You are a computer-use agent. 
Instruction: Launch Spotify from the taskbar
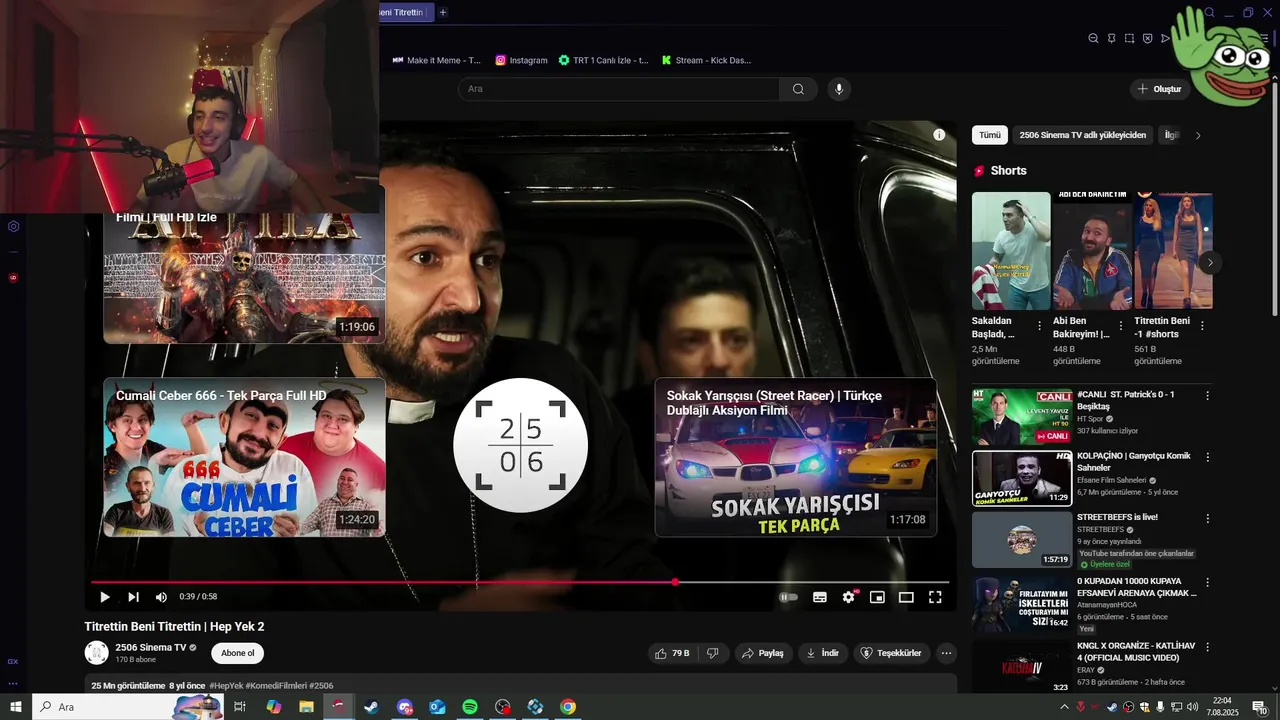coord(470,707)
